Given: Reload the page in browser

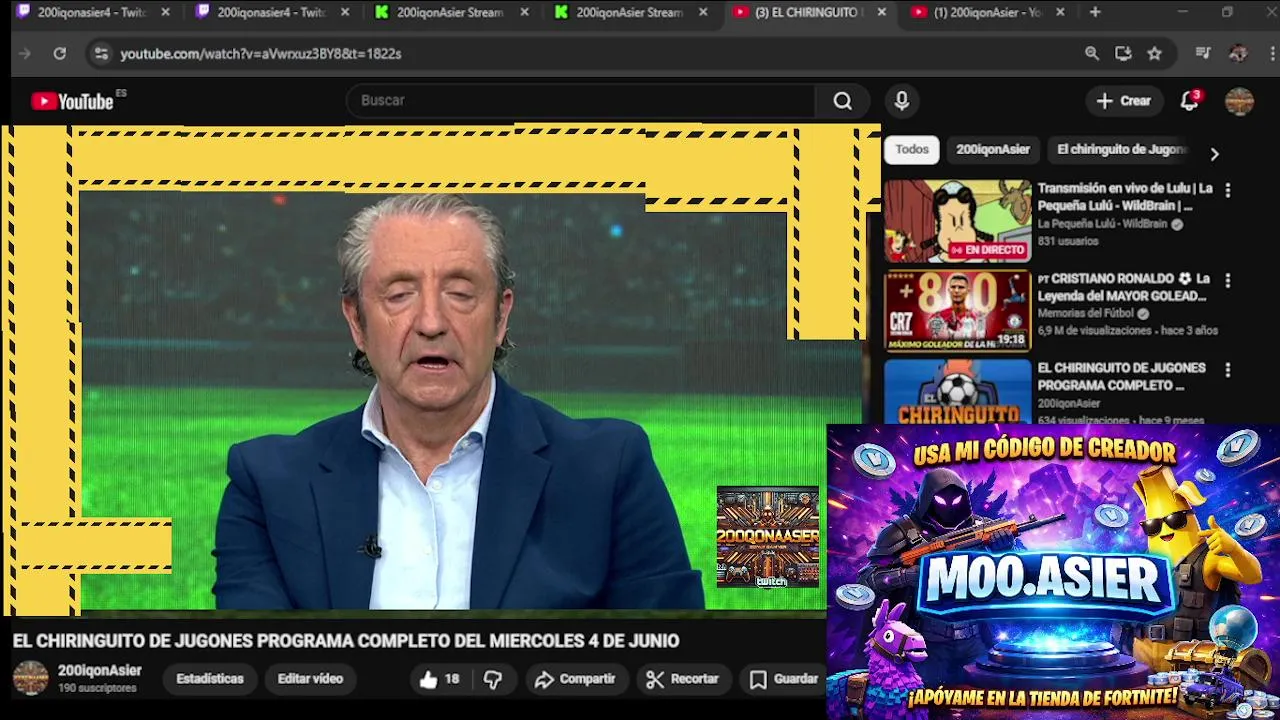Looking at the screenshot, I should click(x=60, y=54).
